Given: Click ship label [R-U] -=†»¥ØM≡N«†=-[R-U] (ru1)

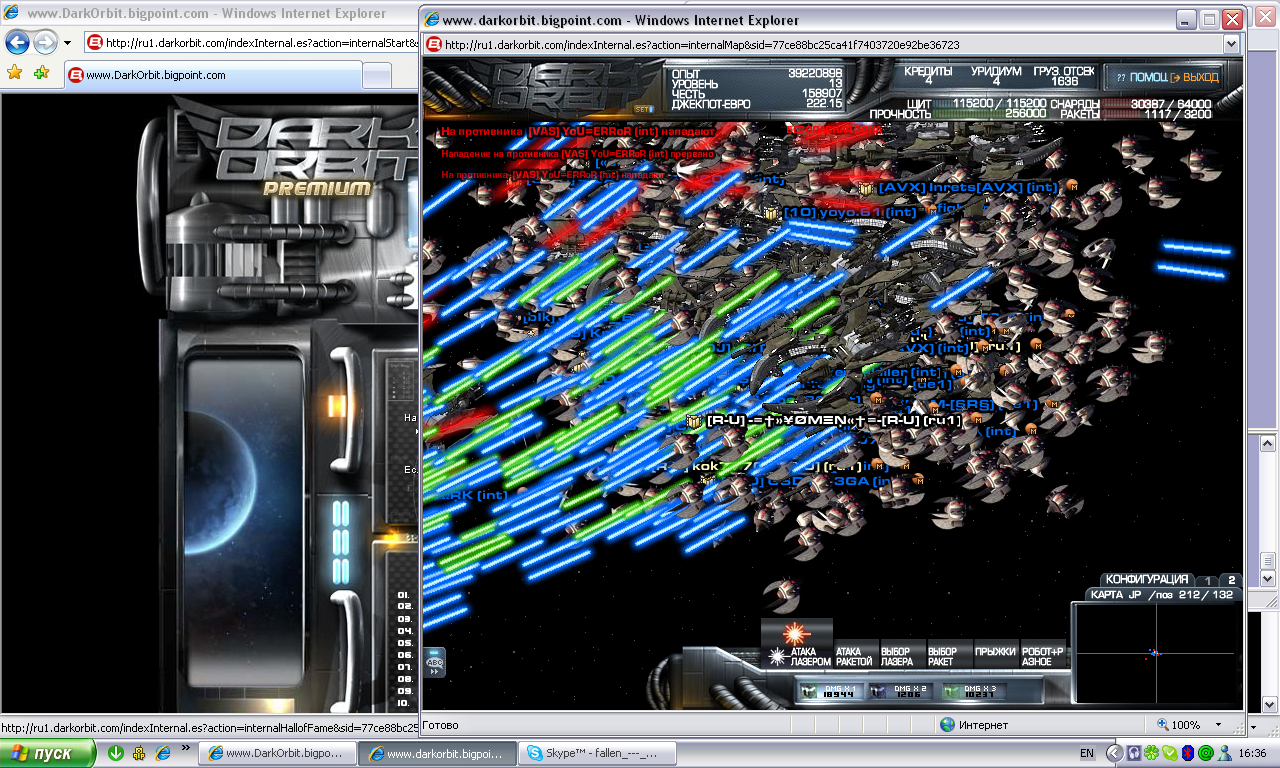Looking at the screenshot, I should (x=833, y=420).
